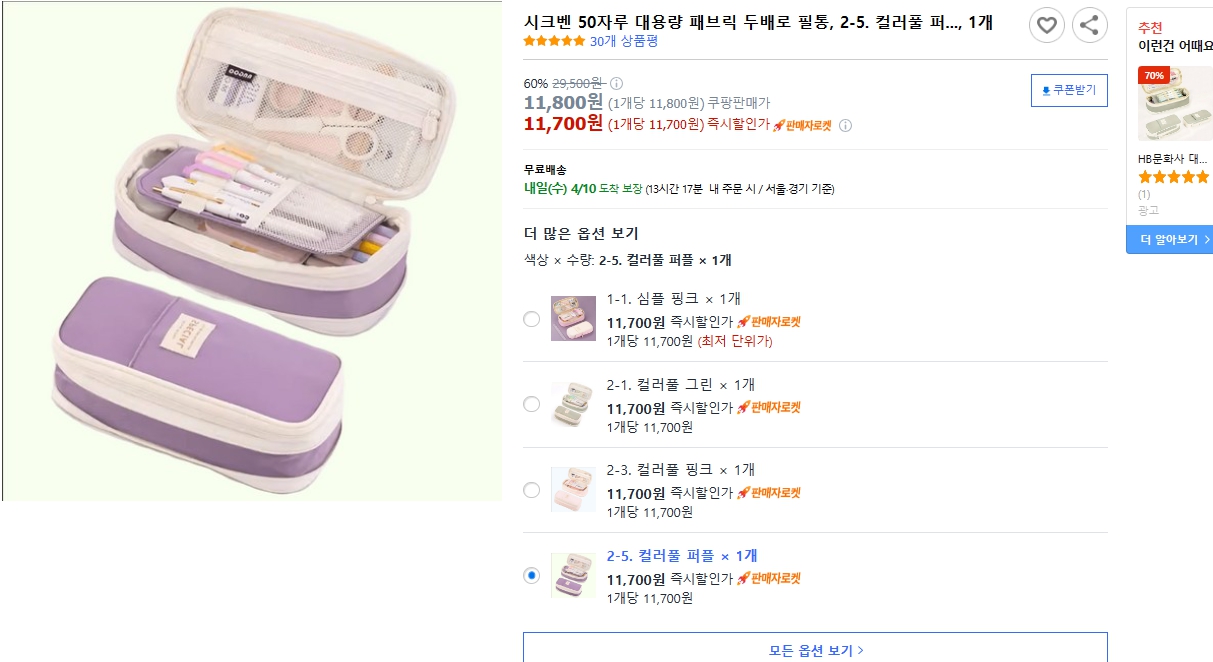Image resolution: width=1213 pixels, height=662 pixels.
Task: Click the rocket seller badge near top price
Action: click(802, 125)
